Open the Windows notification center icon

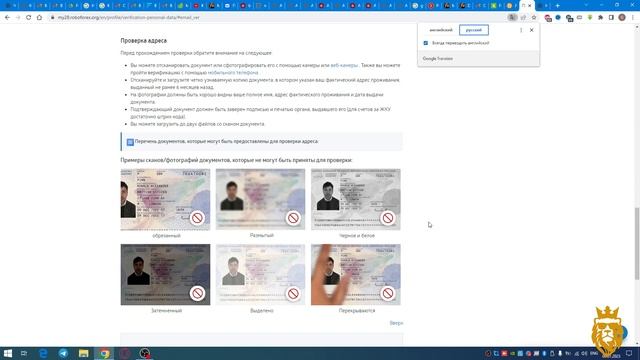pos(629,353)
